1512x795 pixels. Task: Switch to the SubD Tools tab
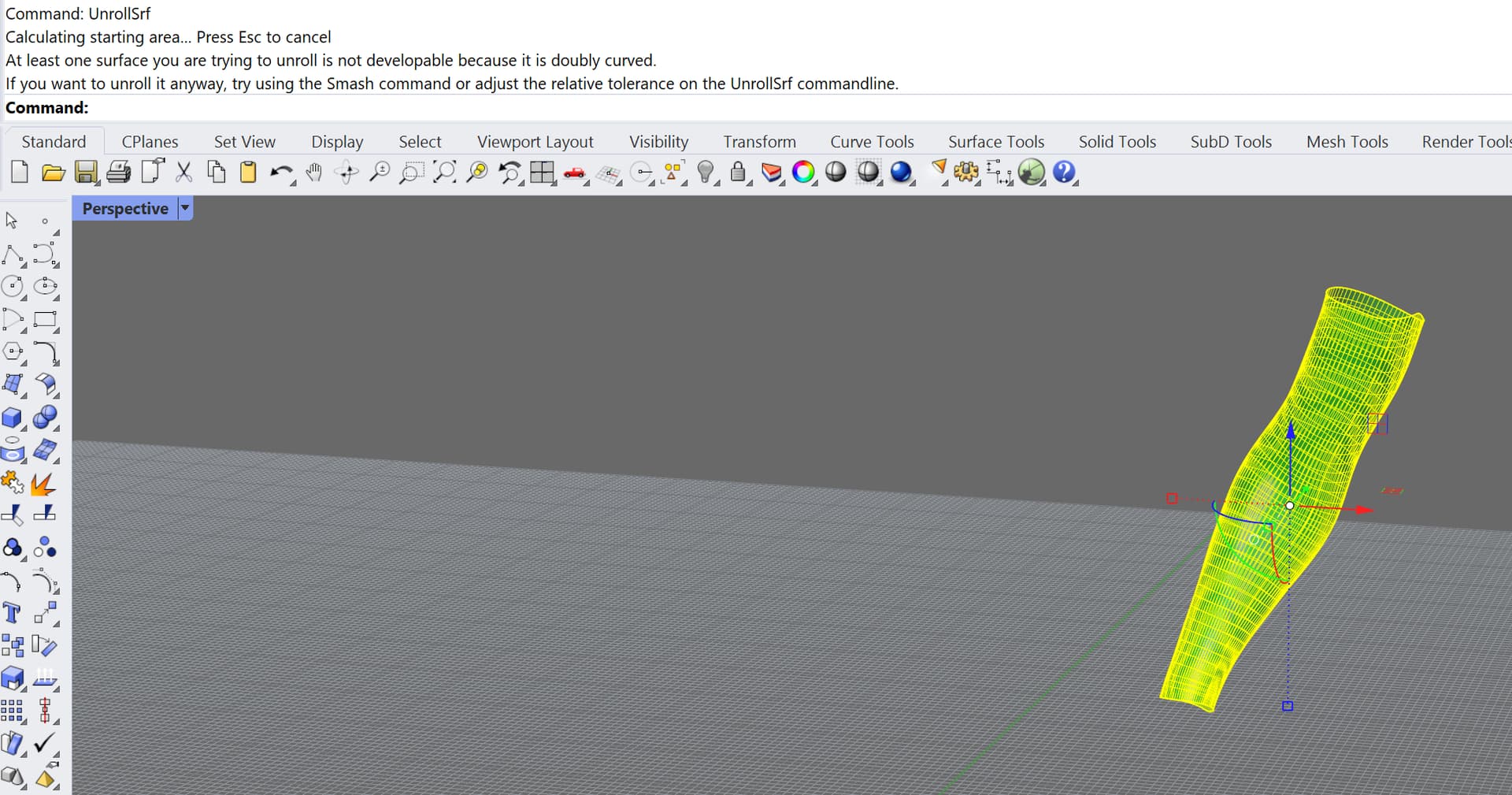[x=1231, y=142]
